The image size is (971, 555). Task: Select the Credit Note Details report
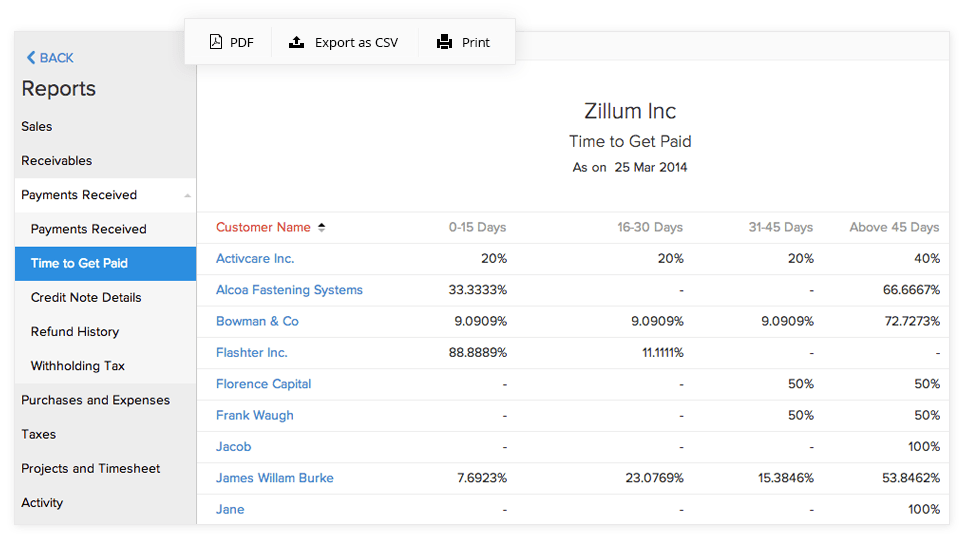(x=86, y=298)
